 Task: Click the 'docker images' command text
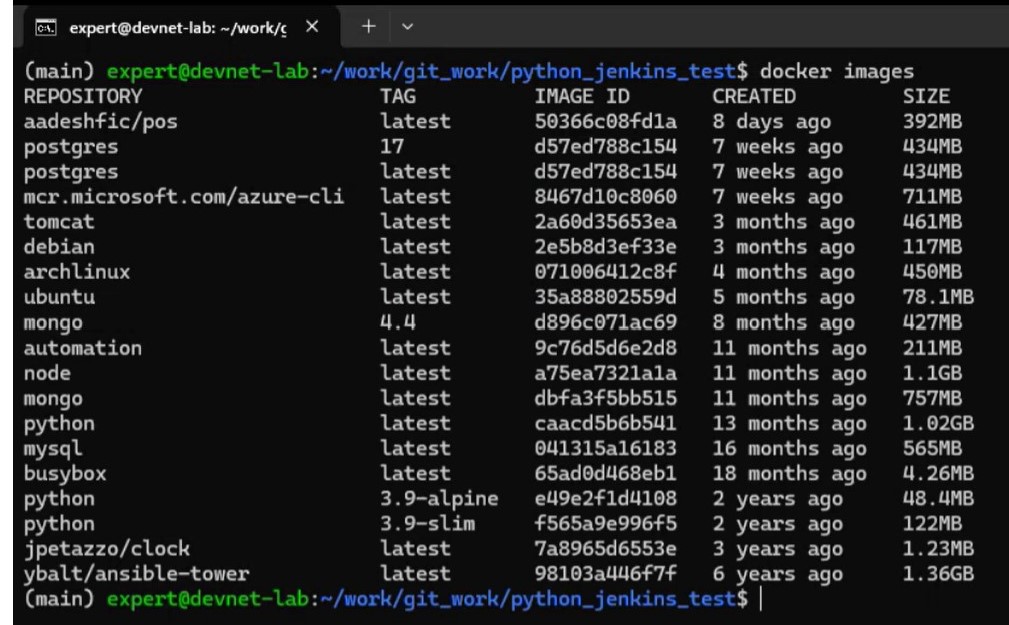click(x=836, y=71)
